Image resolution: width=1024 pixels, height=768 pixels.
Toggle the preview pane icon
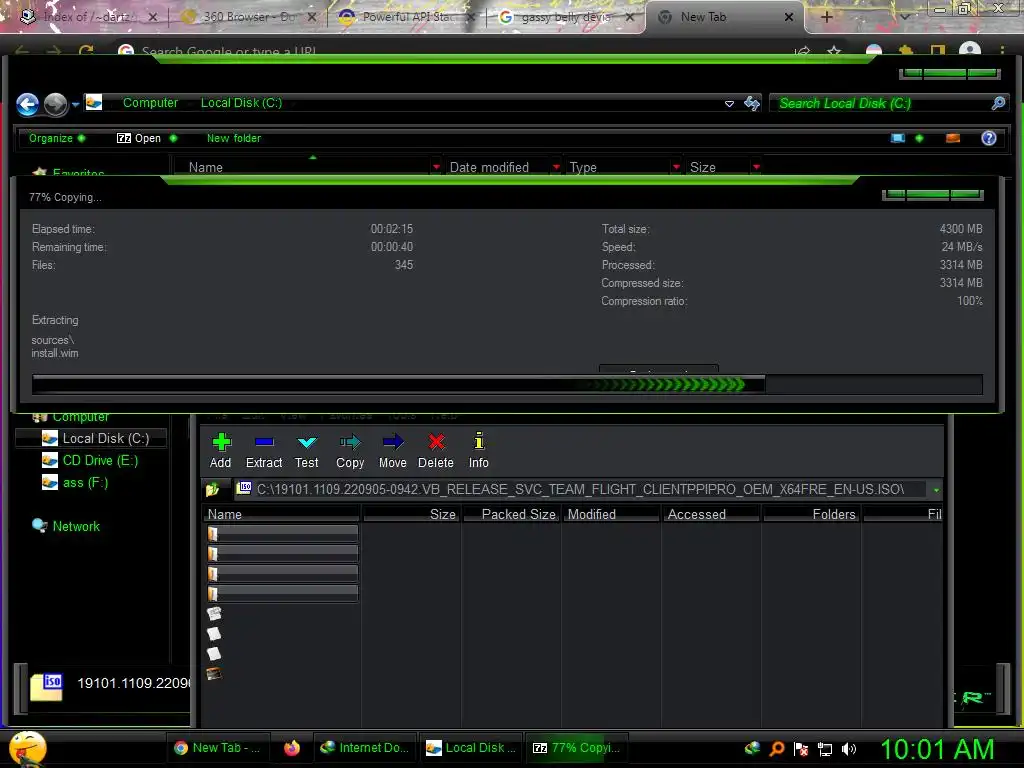[x=953, y=138]
